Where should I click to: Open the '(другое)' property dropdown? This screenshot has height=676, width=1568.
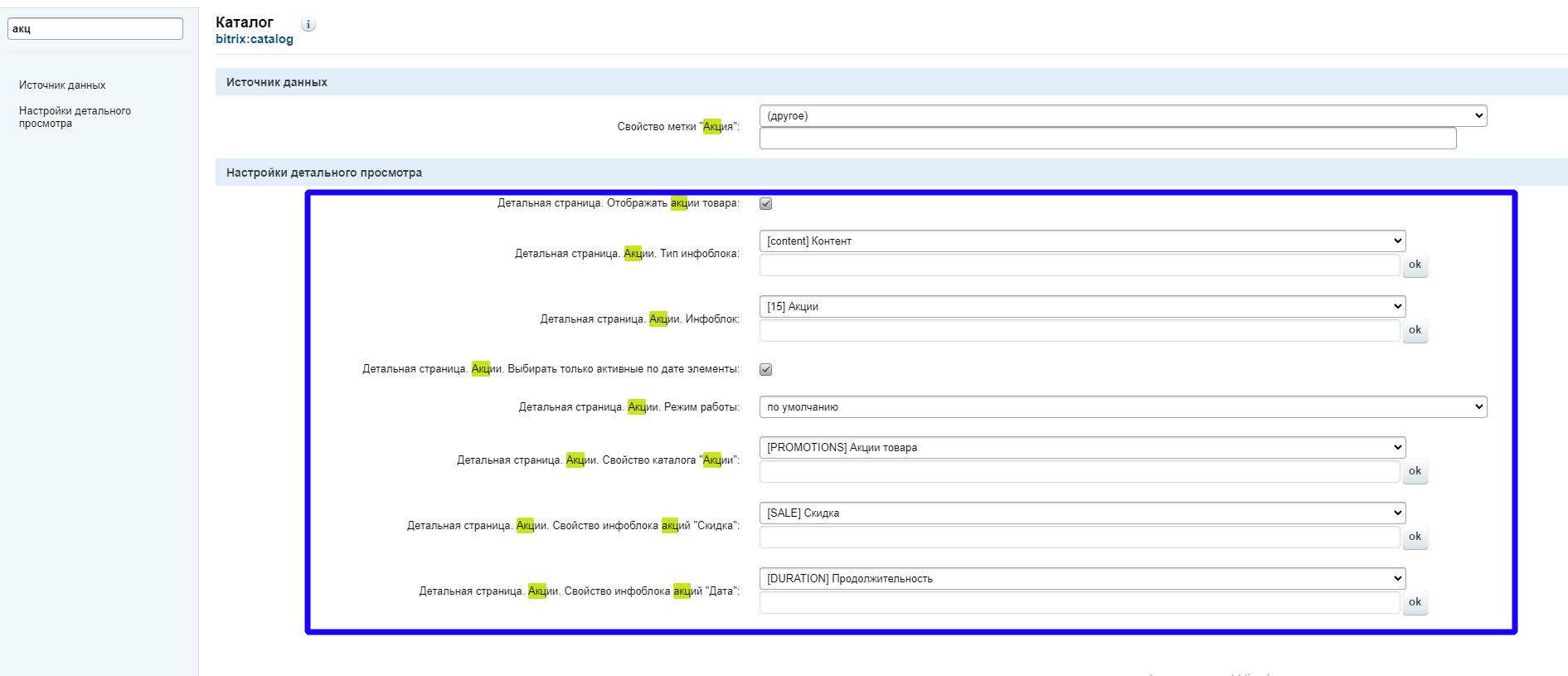coord(1123,116)
